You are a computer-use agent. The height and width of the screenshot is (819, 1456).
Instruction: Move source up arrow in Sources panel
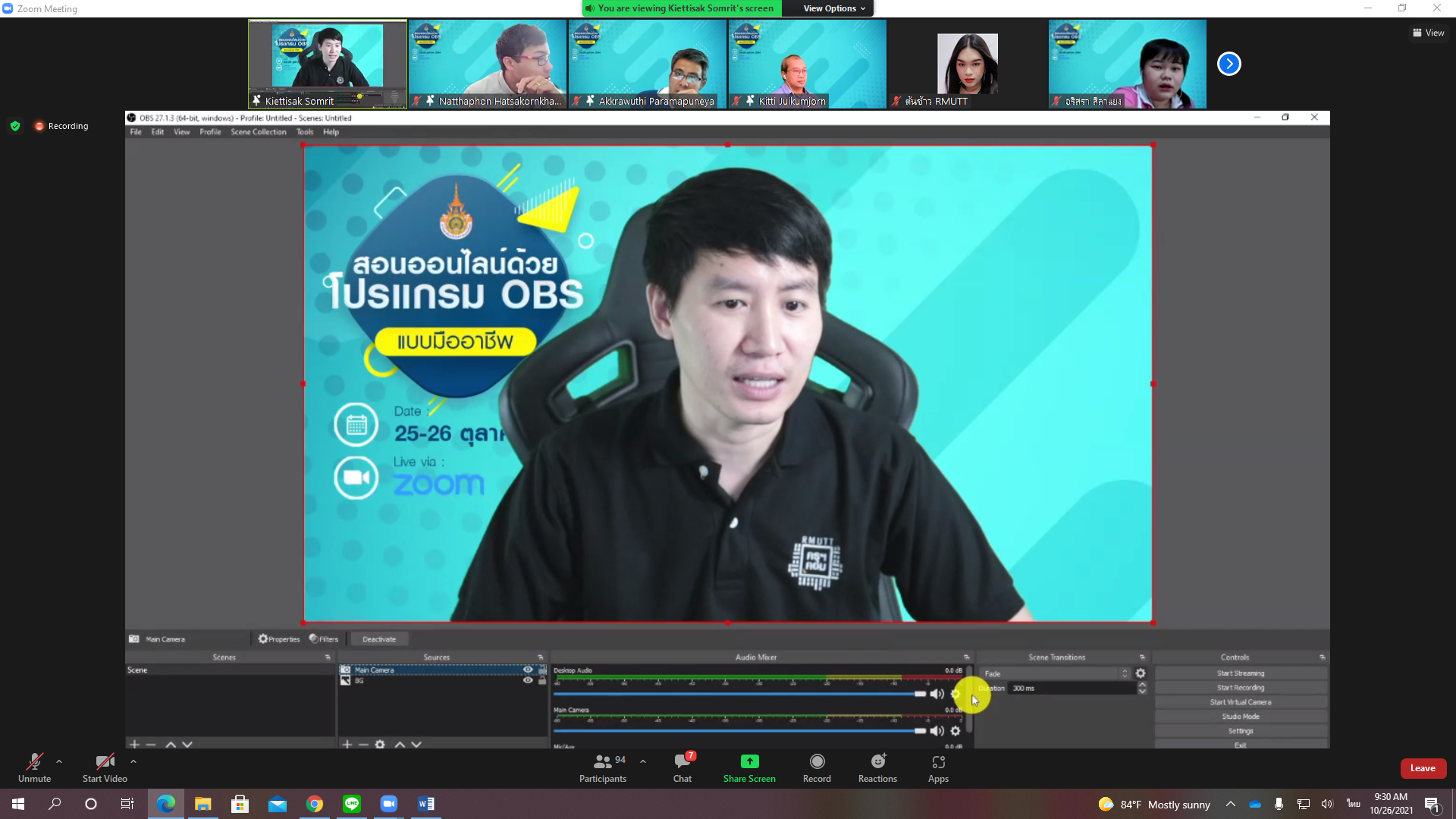click(x=400, y=745)
